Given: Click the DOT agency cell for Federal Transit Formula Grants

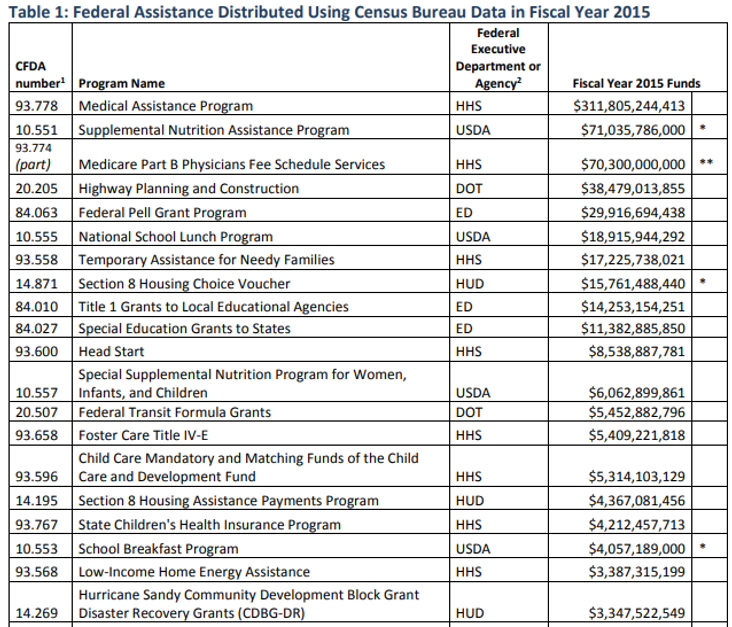Looking at the screenshot, I should click(467, 413).
